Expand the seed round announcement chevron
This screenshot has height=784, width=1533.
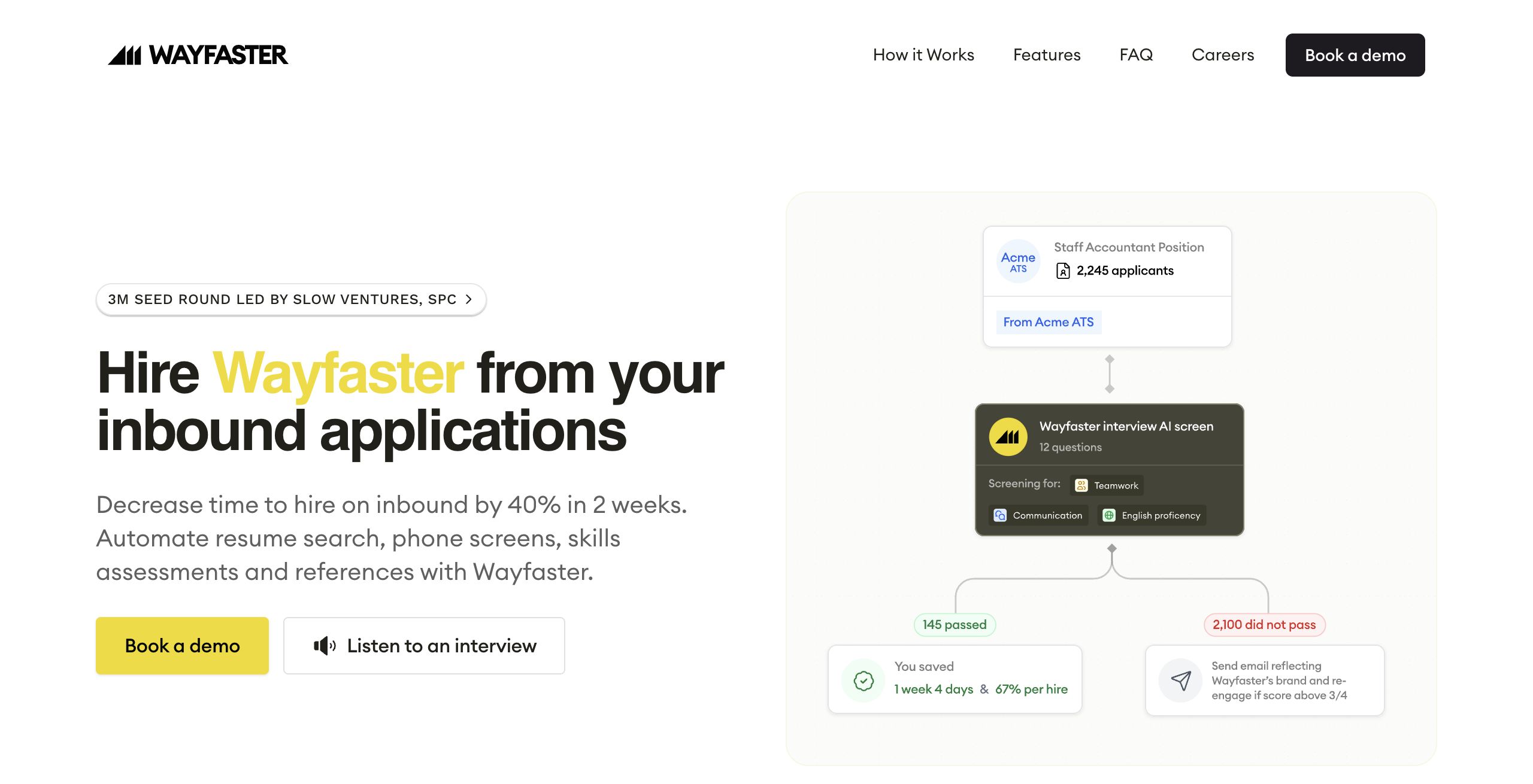pos(469,299)
